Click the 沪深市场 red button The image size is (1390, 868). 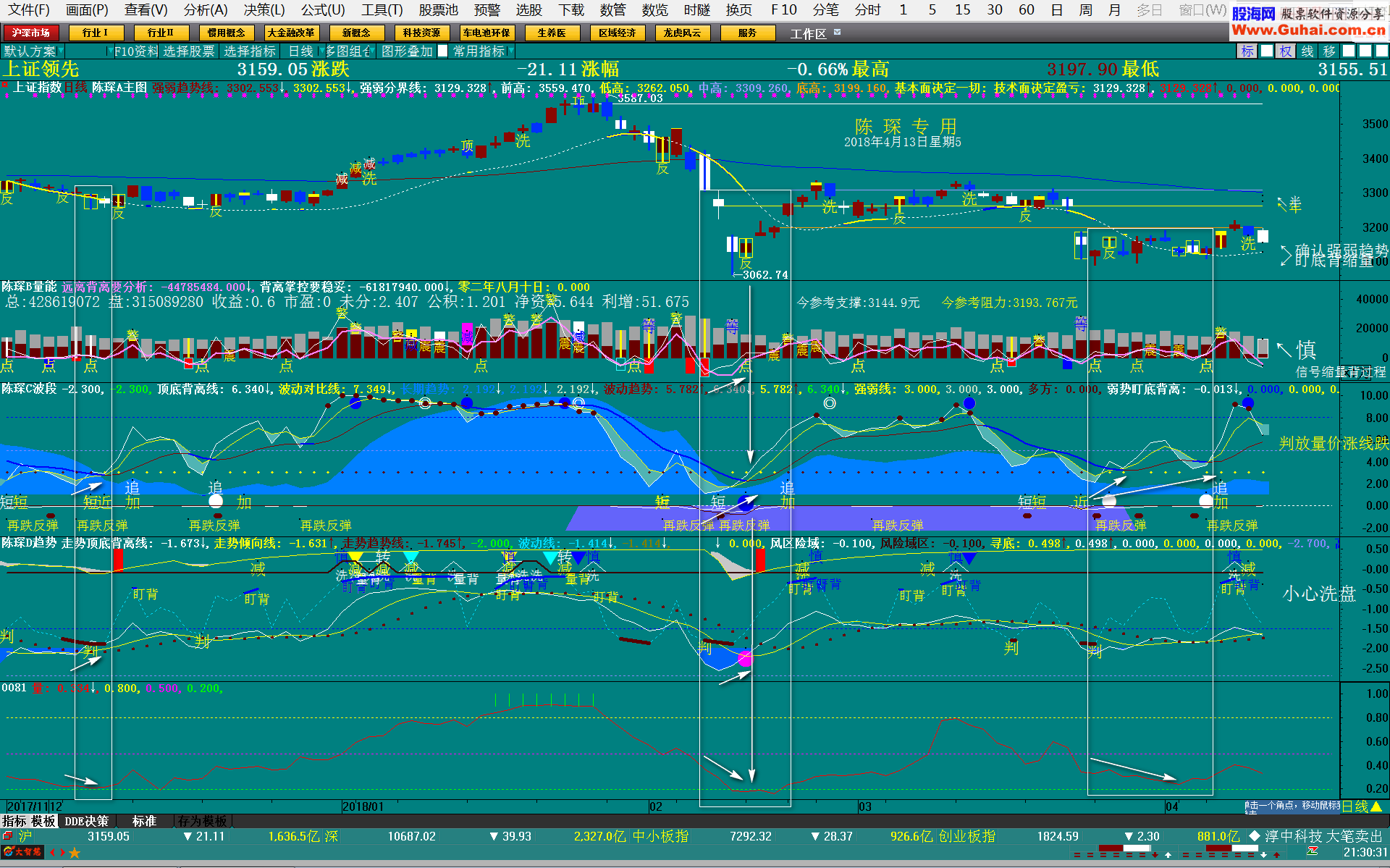click(x=30, y=33)
